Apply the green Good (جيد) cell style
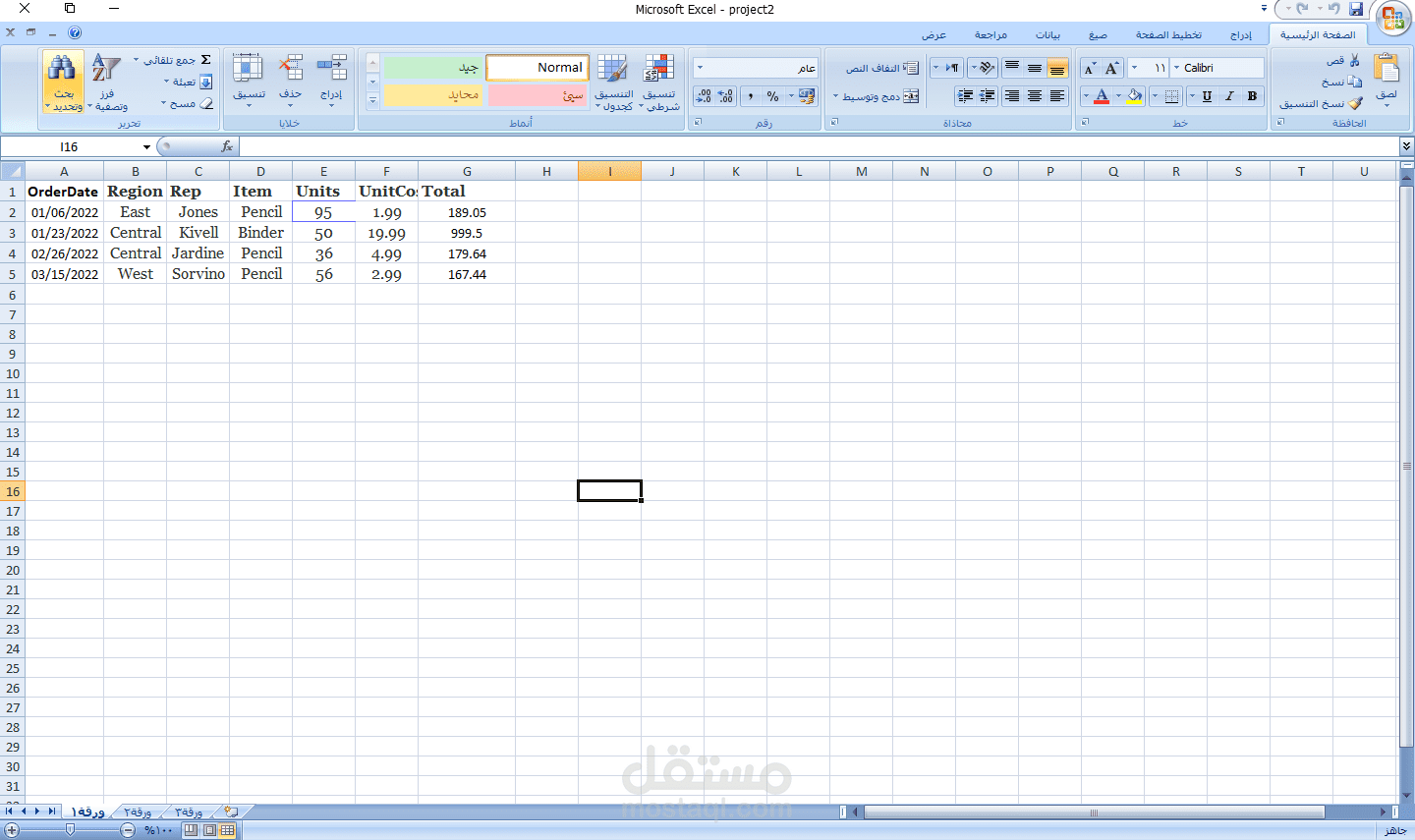 433,67
